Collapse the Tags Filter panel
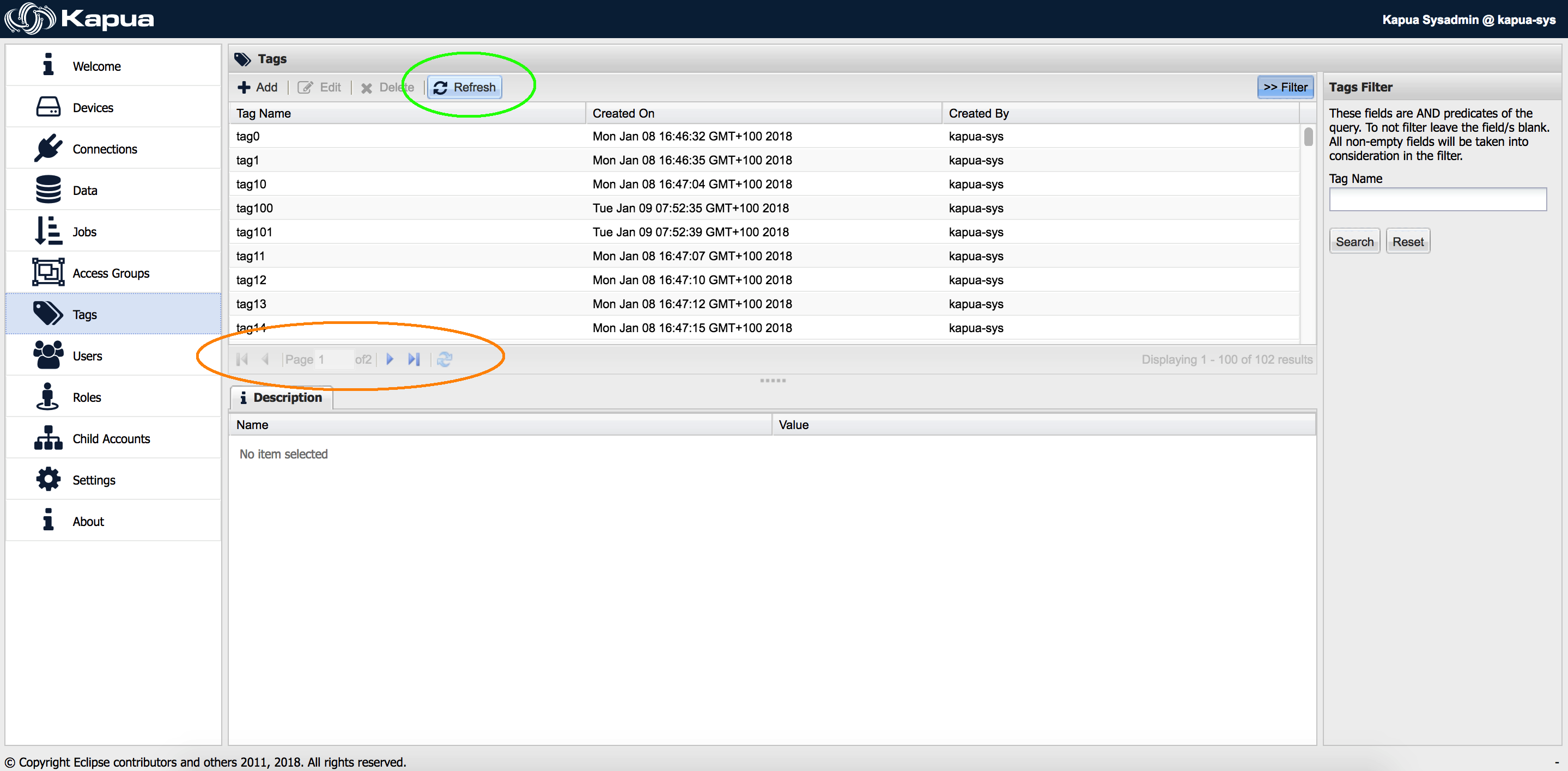Screen dimensions: 1568x771 click(x=1286, y=87)
